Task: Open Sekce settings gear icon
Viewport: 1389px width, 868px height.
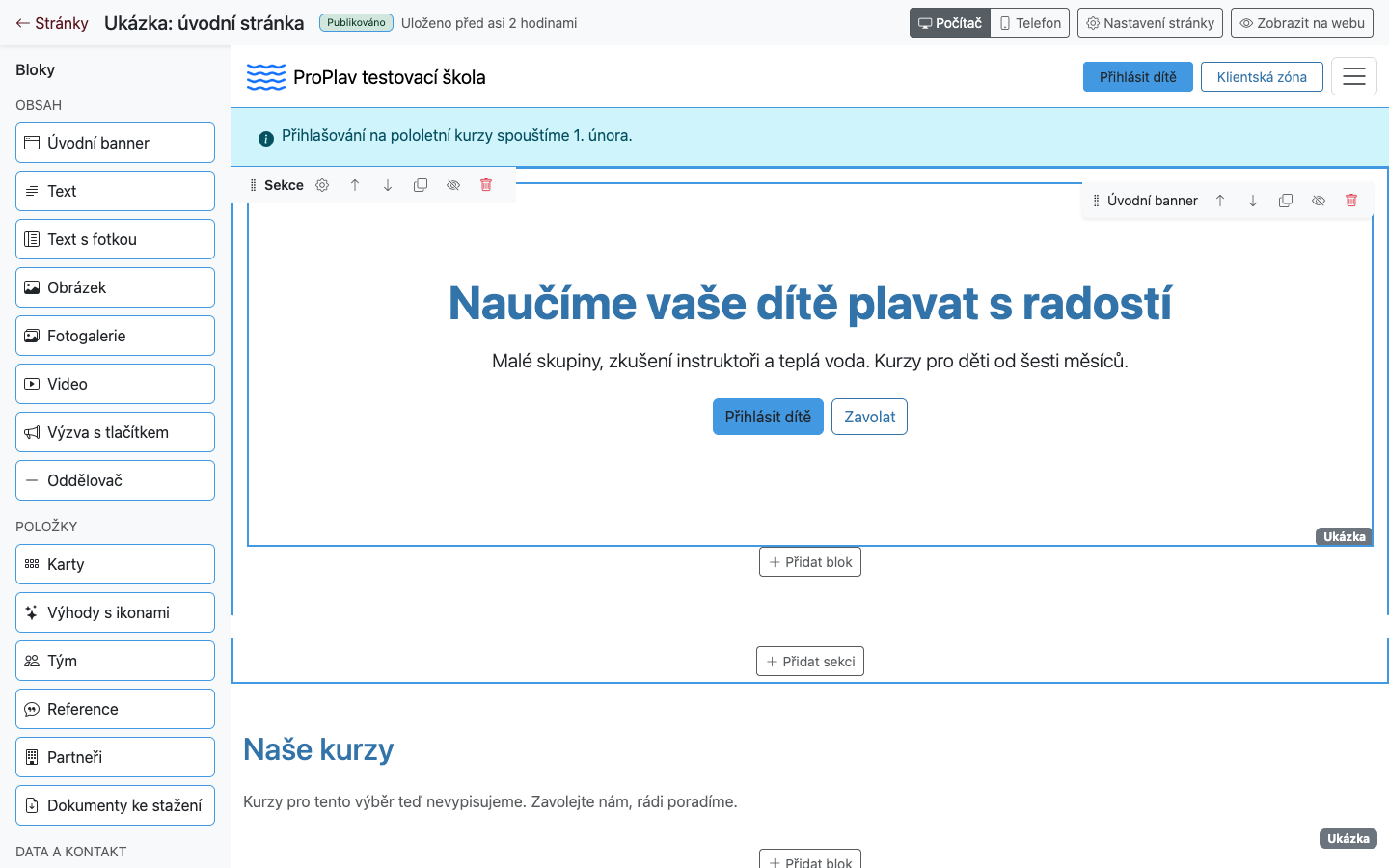Action: 322,185
